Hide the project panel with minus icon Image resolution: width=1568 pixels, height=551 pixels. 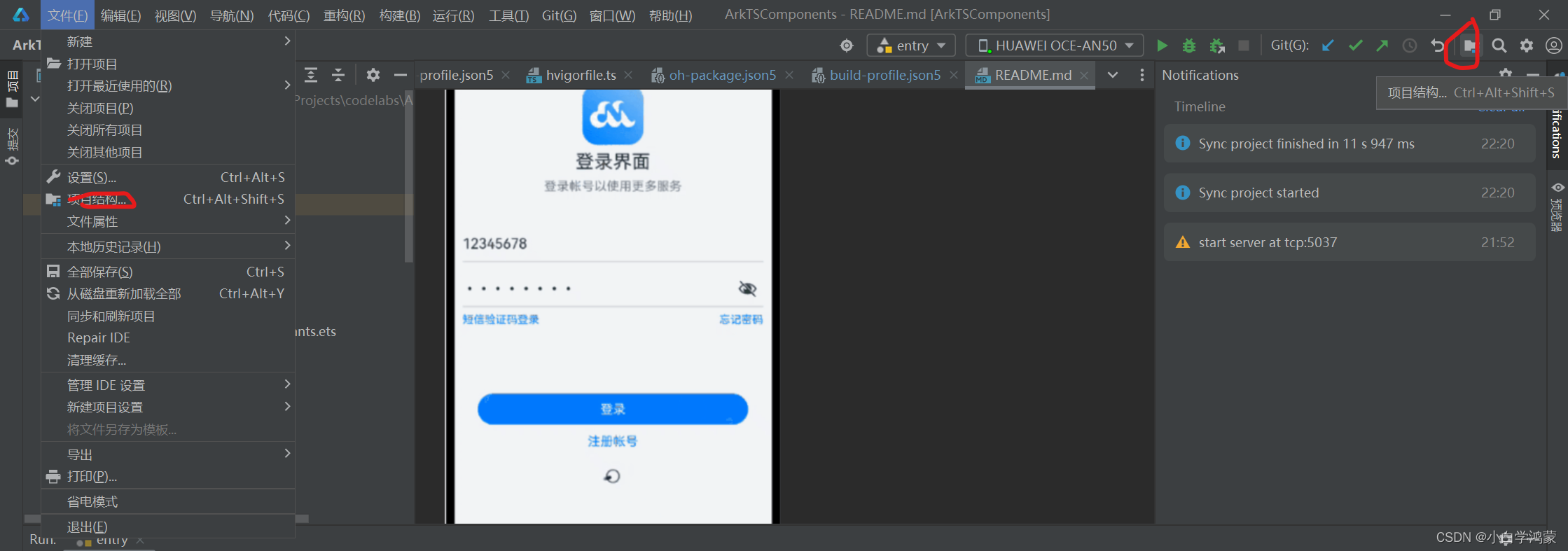401,75
